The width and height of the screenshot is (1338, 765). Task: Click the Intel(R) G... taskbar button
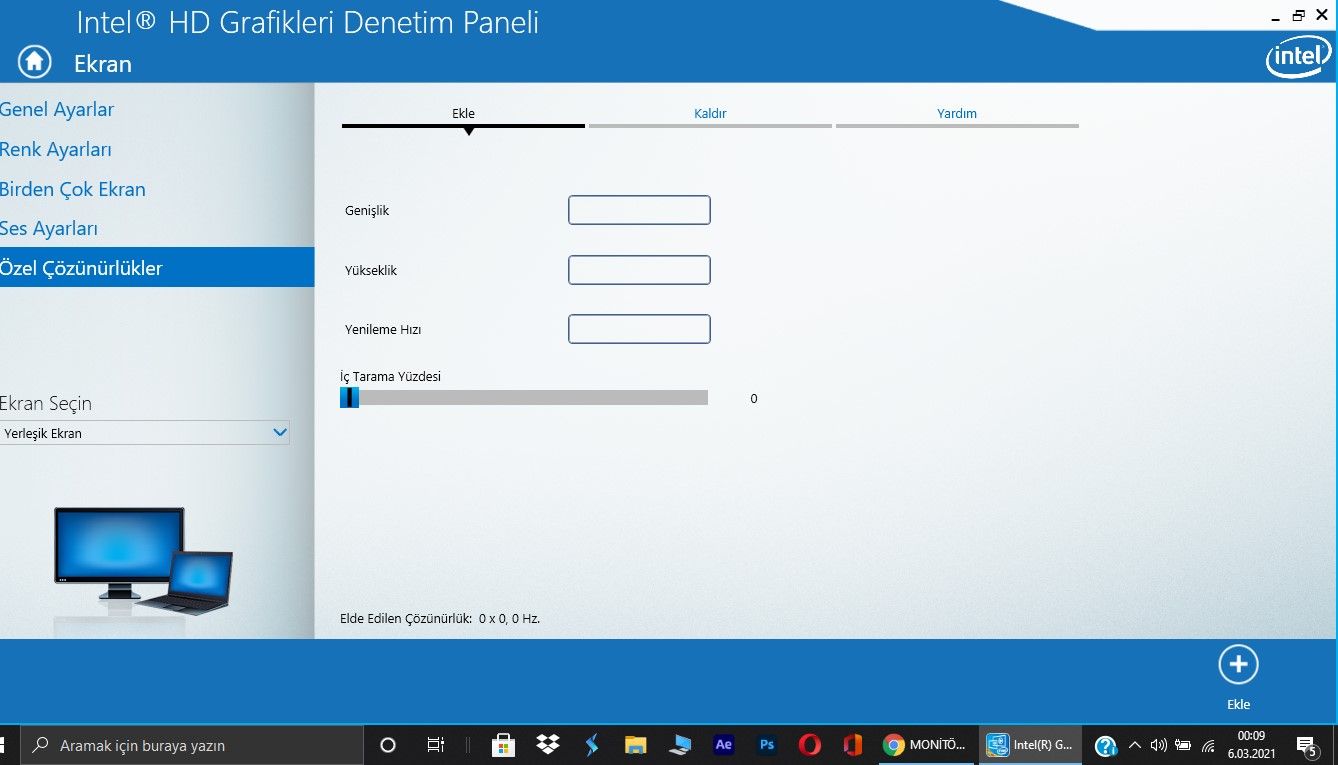click(x=1029, y=745)
